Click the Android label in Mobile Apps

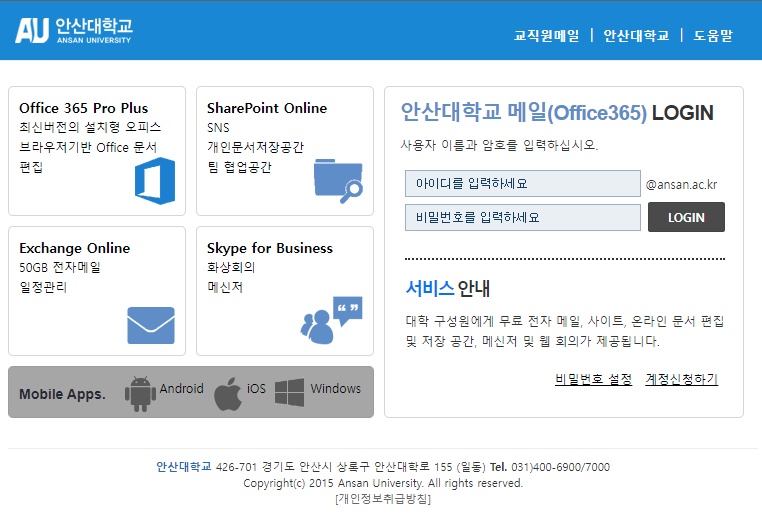(x=181, y=389)
